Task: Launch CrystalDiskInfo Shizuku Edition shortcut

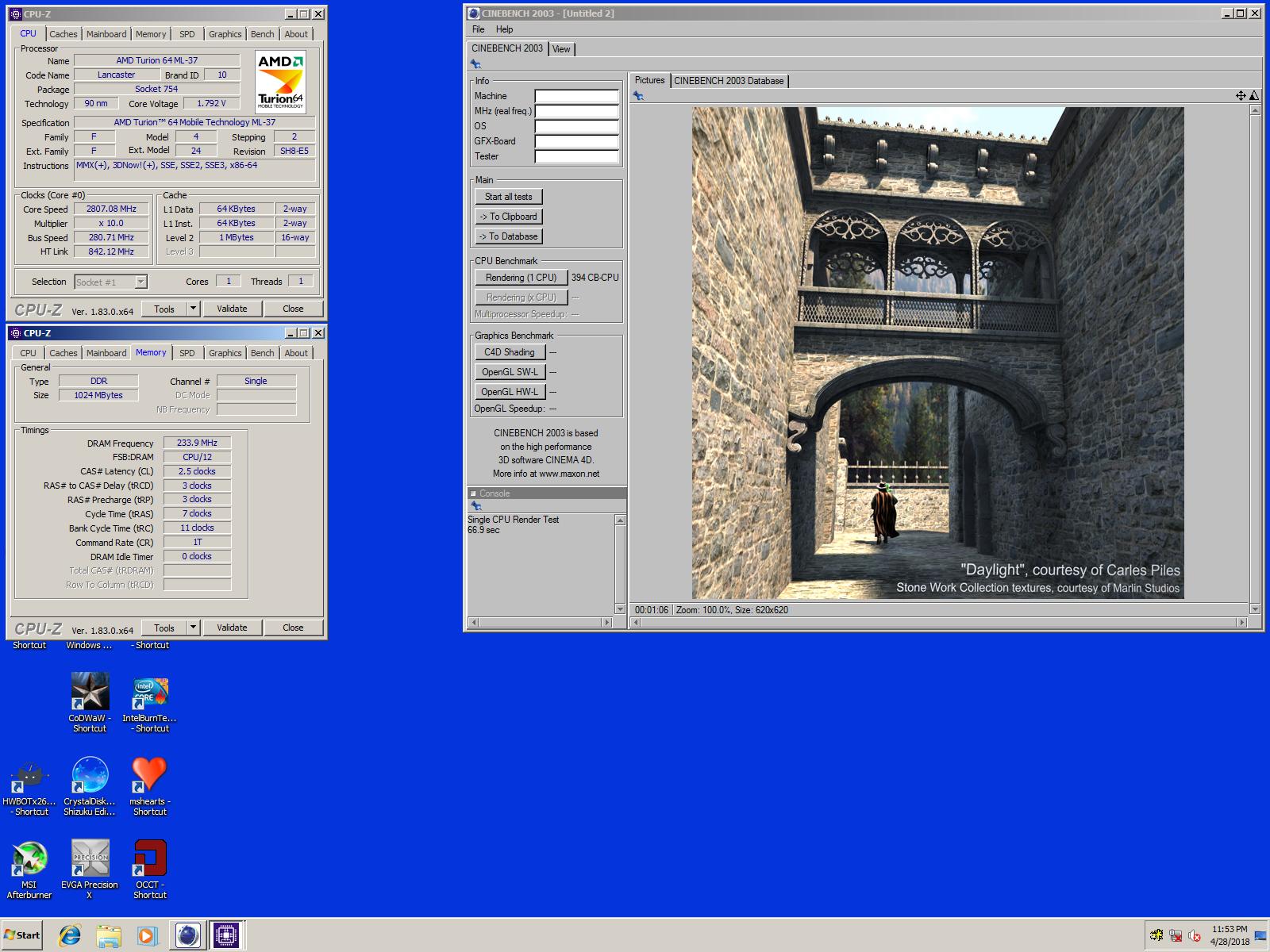Action: click(x=90, y=786)
